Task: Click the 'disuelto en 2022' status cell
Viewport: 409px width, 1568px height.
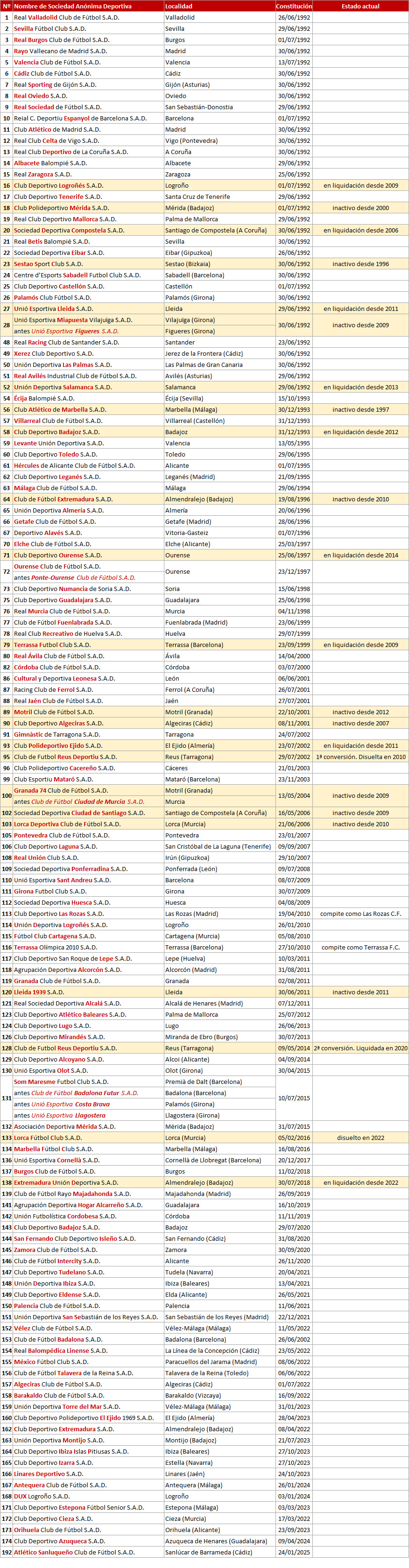Action: (x=360, y=1138)
